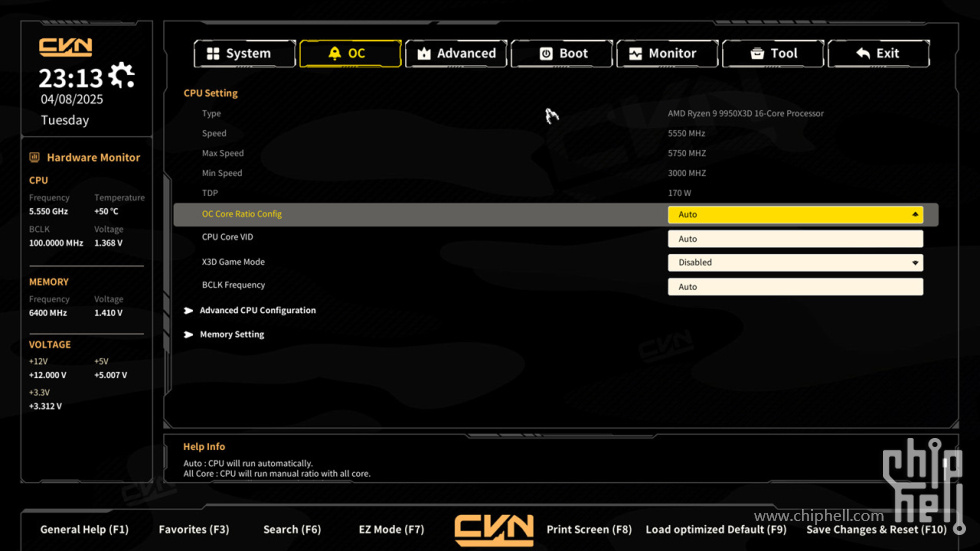Click the CPU Core VID label

click(228, 237)
